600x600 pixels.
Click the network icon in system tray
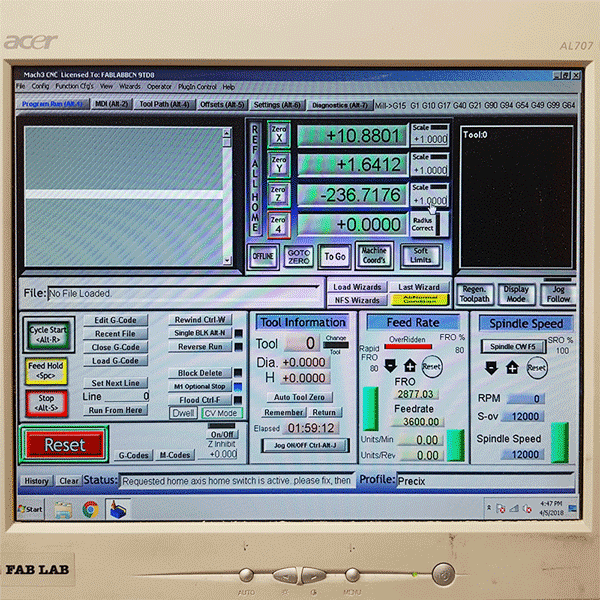pos(514,509)
